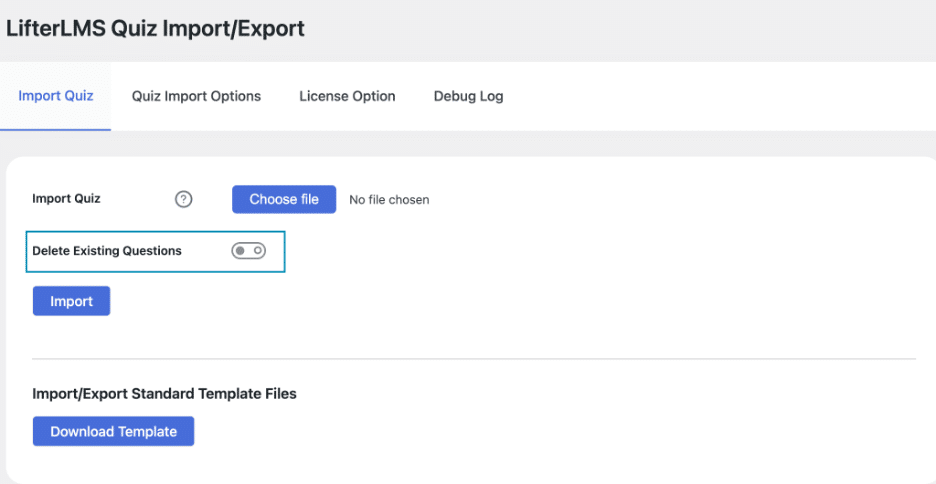Click the 'Import/Export Standard Template Files' heading

pos(164,394)
